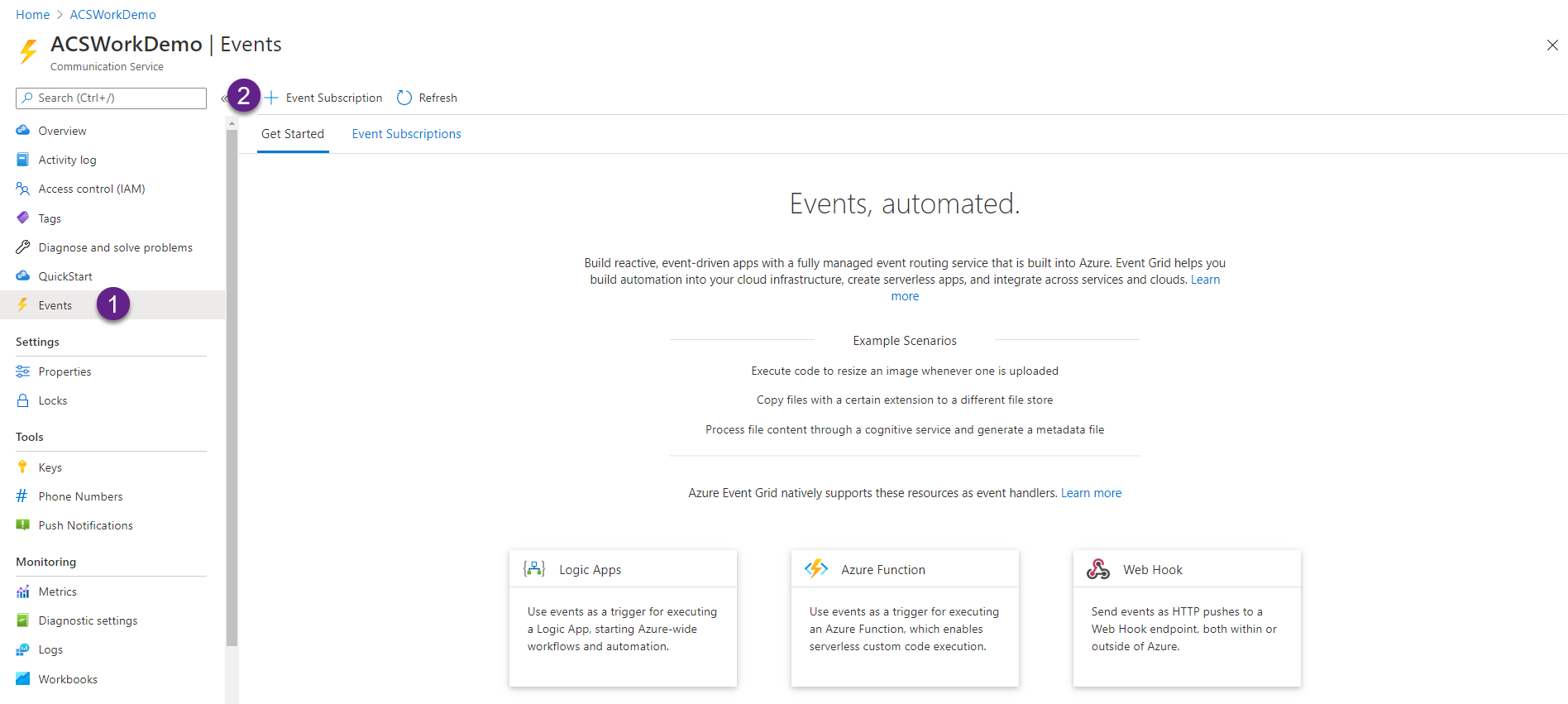Click the ACSWorkDemo breadcrumb link
Screen dimensions: 1568x704
coord(112,15)
